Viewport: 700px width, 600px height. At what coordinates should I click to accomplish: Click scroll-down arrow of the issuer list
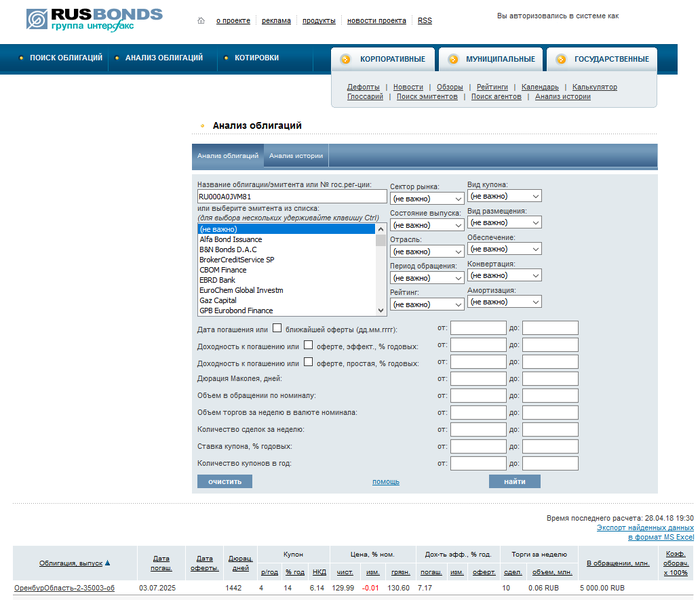[x=380, y=310]
